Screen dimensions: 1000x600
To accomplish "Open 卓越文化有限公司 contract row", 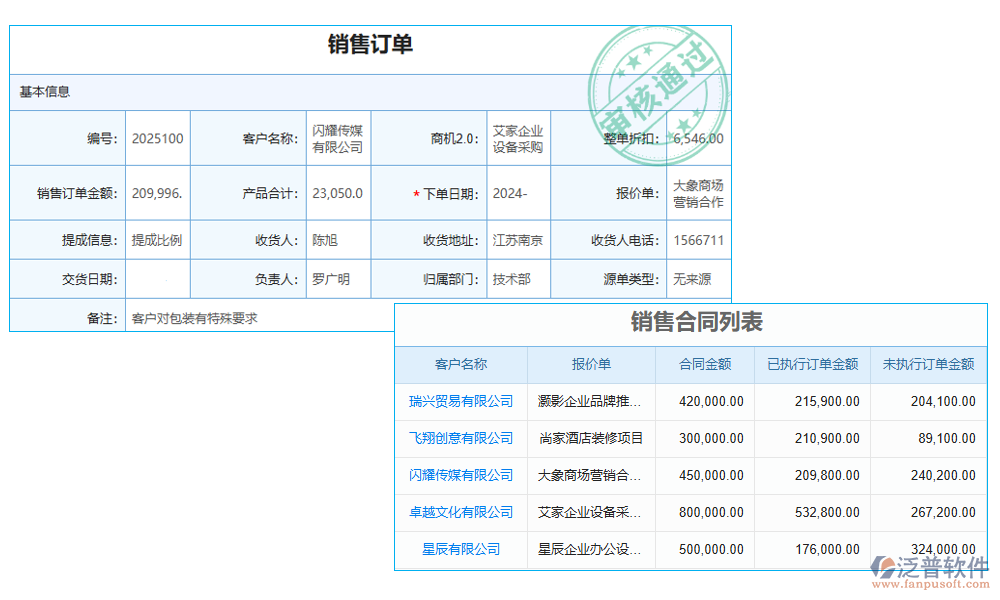I will pyautogui.click(x=461, y=512).
